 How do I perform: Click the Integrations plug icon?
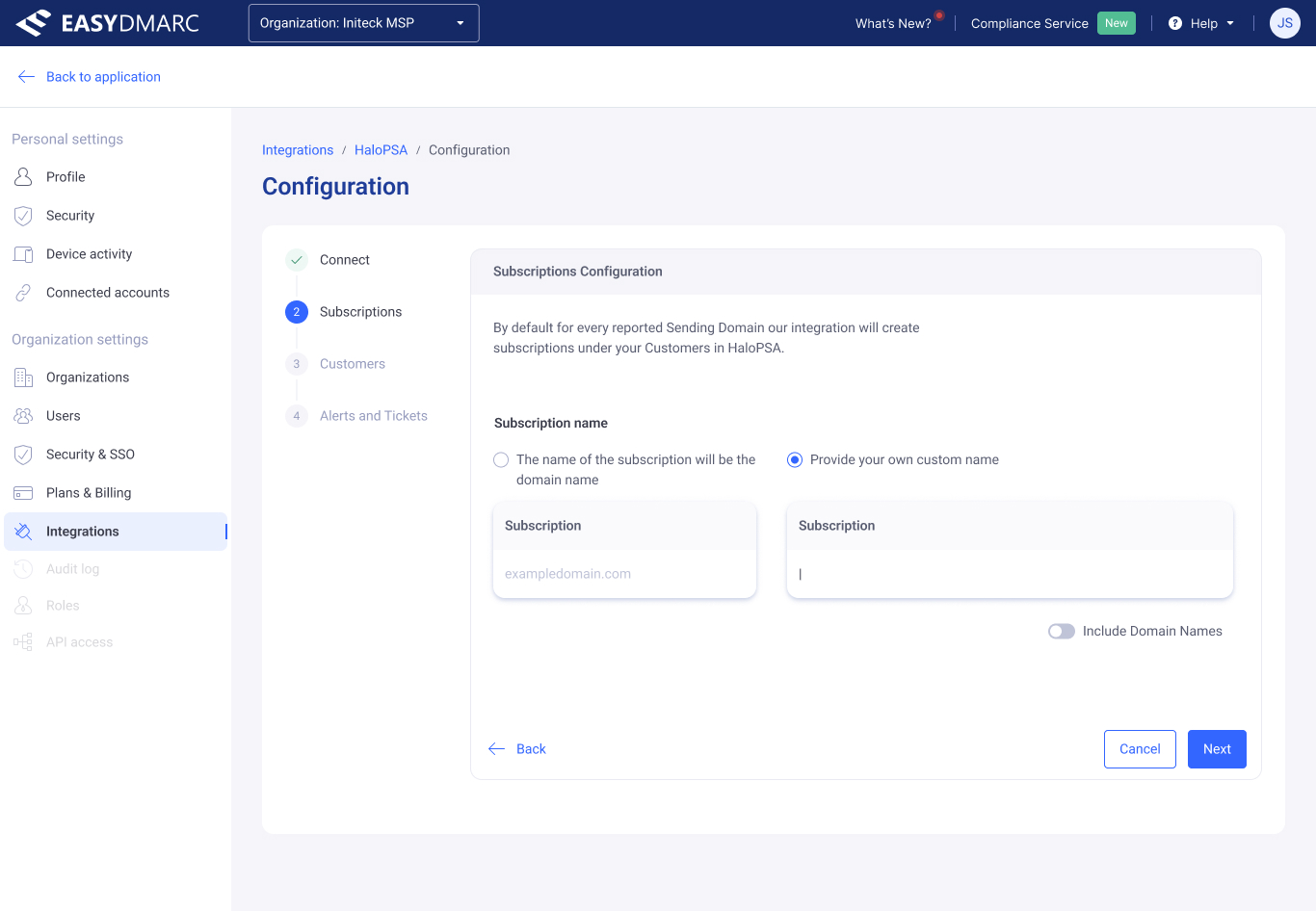(23, 532)
